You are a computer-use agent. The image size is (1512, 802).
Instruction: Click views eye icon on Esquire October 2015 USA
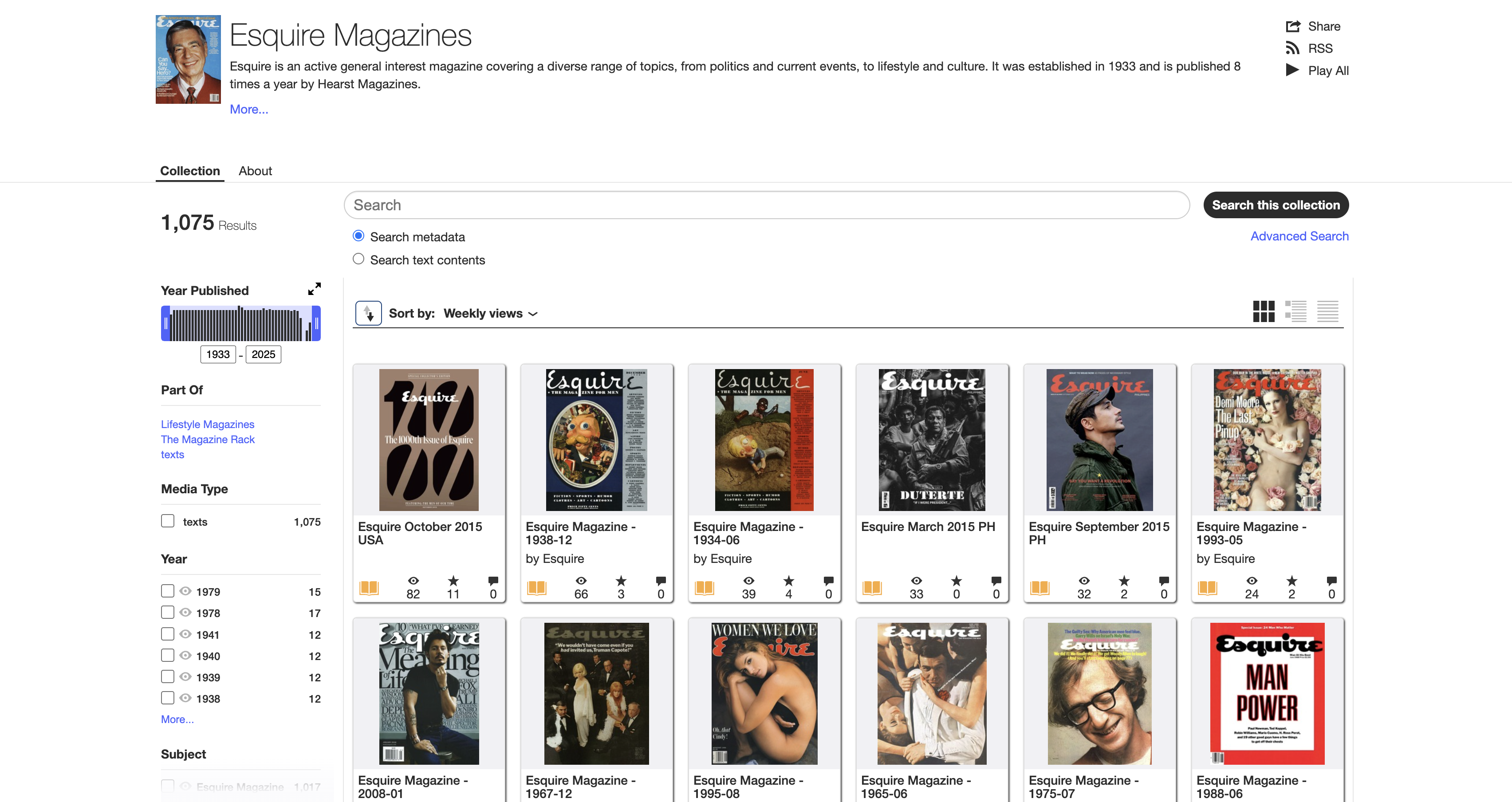coord(413,580)
